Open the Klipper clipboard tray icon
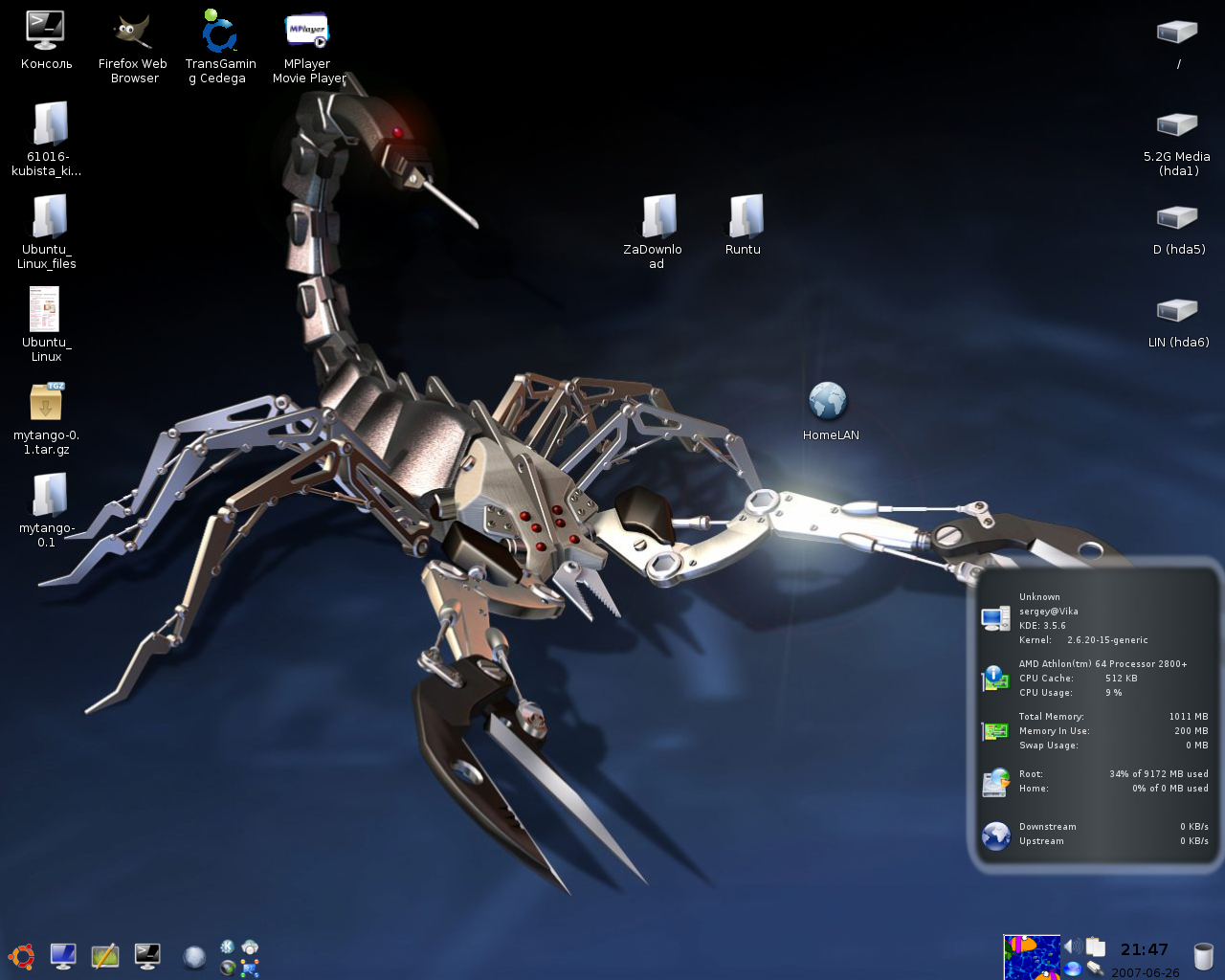 (x=1096, y=947)
